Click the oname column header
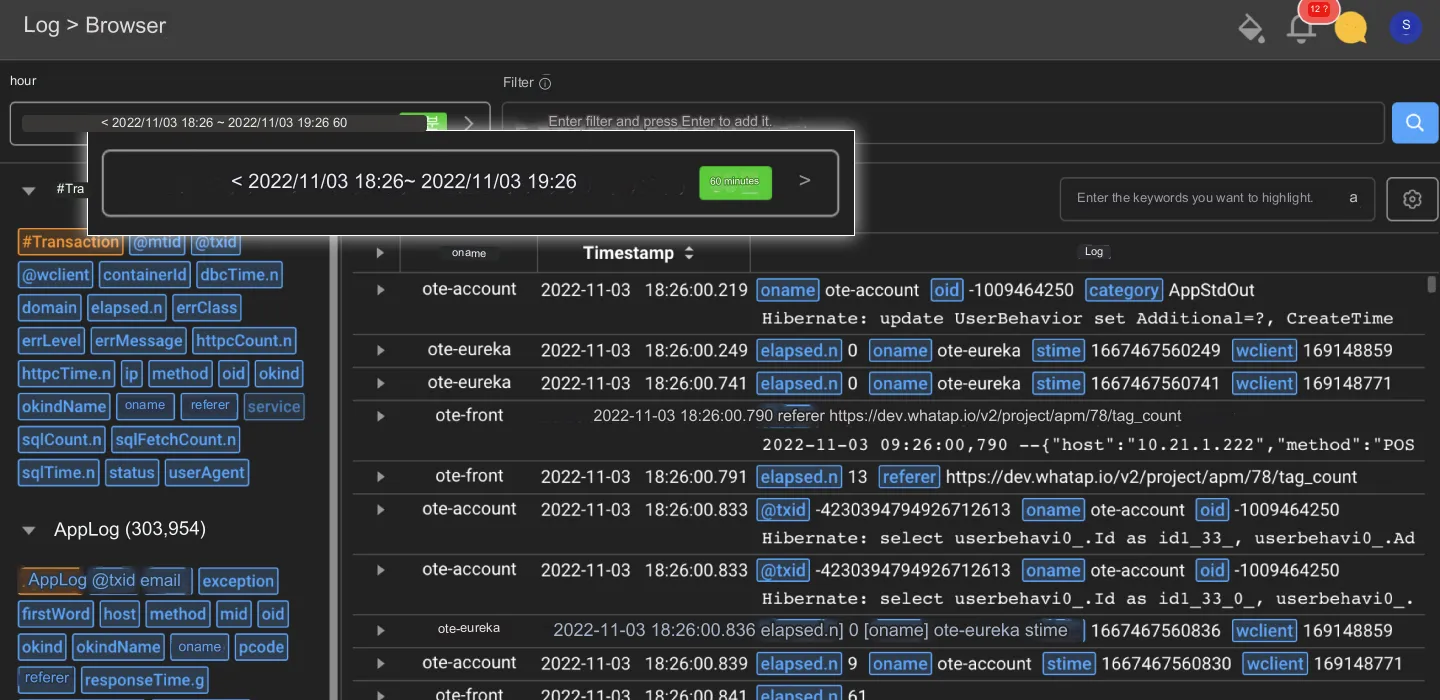Screen dimensions: 1440x700 coord(469,253)
